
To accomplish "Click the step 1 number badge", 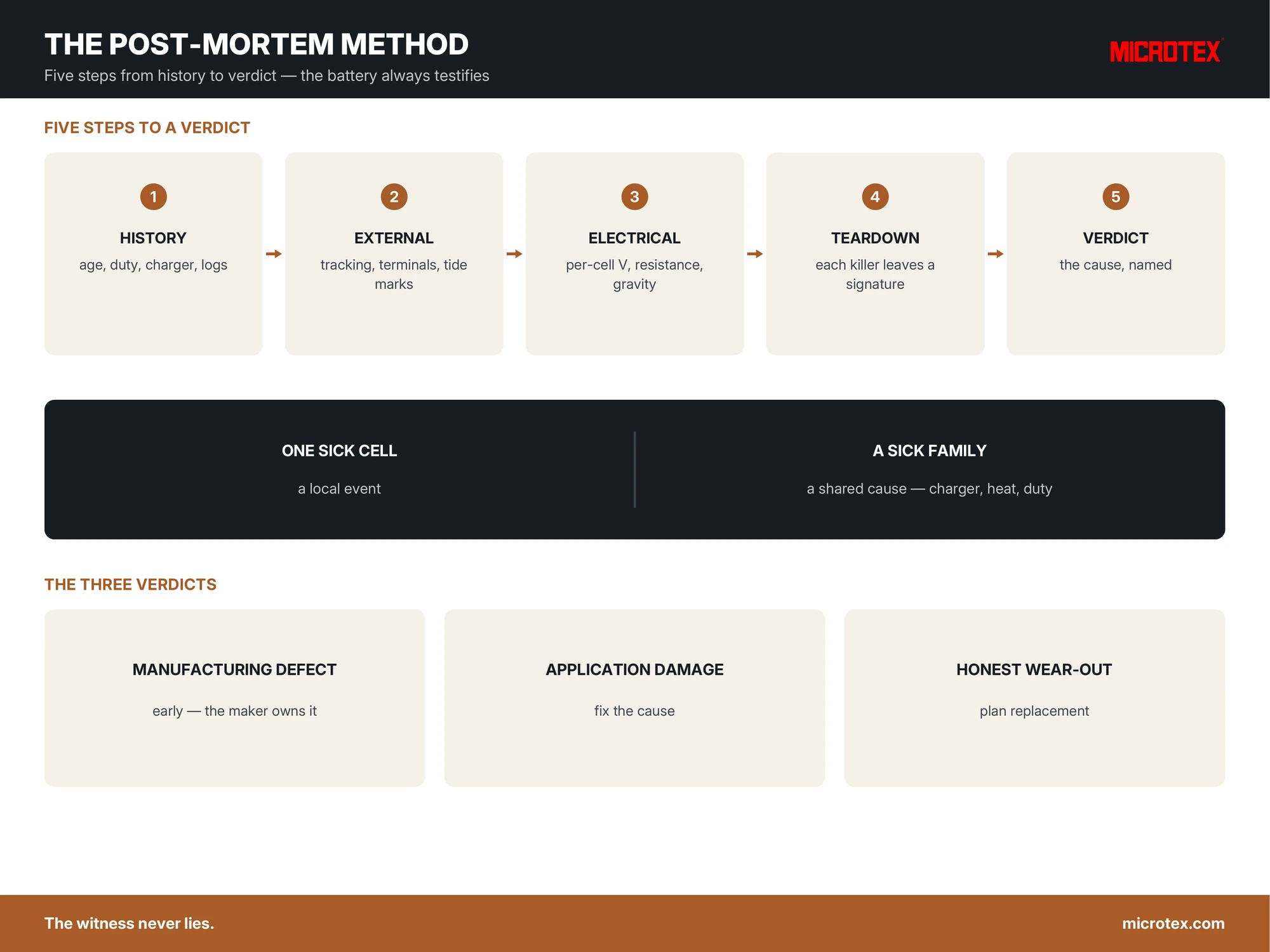I will pyautogui.click(x=153, y=197).
